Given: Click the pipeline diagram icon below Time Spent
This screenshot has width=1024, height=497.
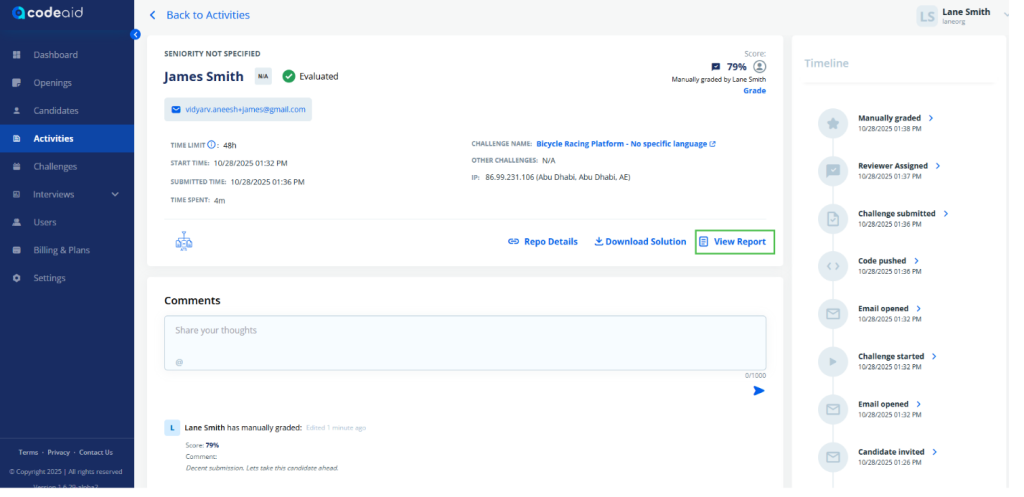Looking at the screenshot, I should click(183, 241).
